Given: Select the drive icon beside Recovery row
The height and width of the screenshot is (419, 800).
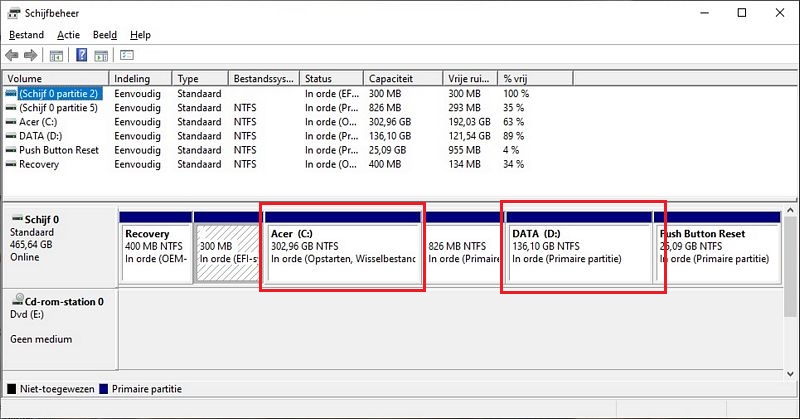Looking at the screenshot, I should (x=11, y=164).
